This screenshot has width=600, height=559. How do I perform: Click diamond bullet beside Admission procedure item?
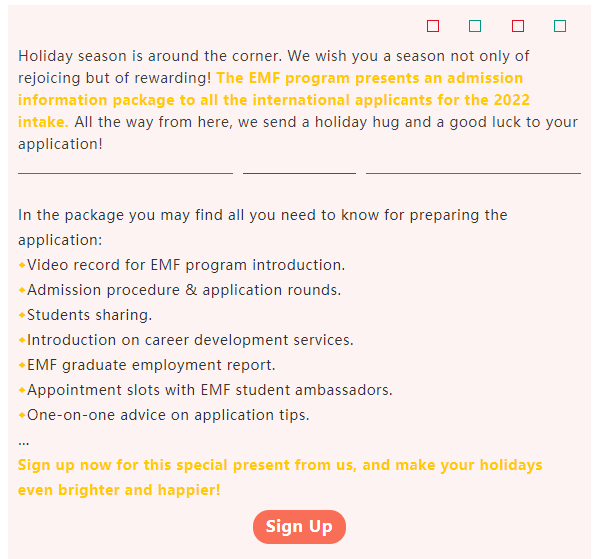tap(22, 291)
